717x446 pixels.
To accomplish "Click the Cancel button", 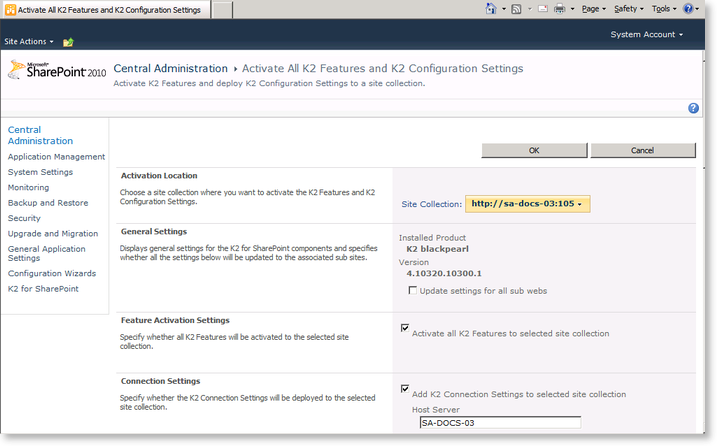I will click(642, 150).
